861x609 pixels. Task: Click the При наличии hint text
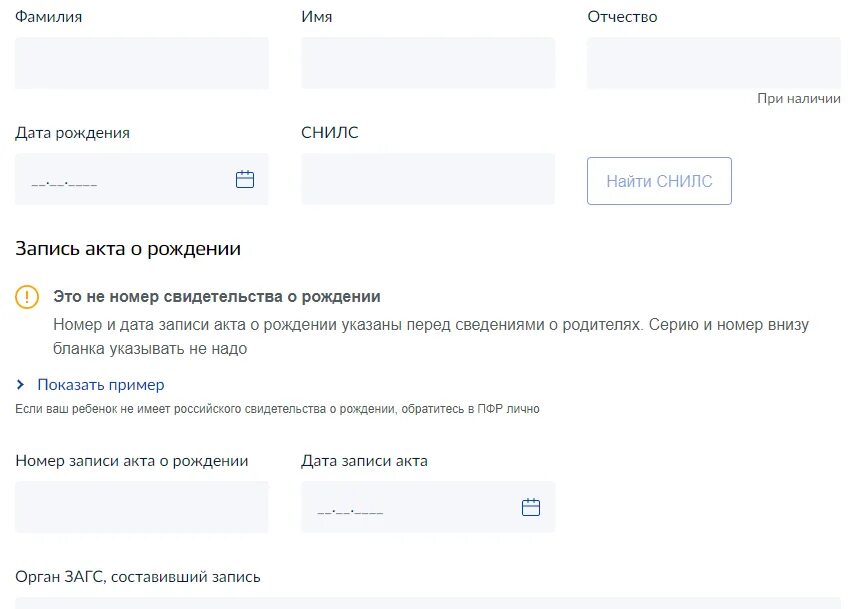pyautogui.click(x=799, y=98)
